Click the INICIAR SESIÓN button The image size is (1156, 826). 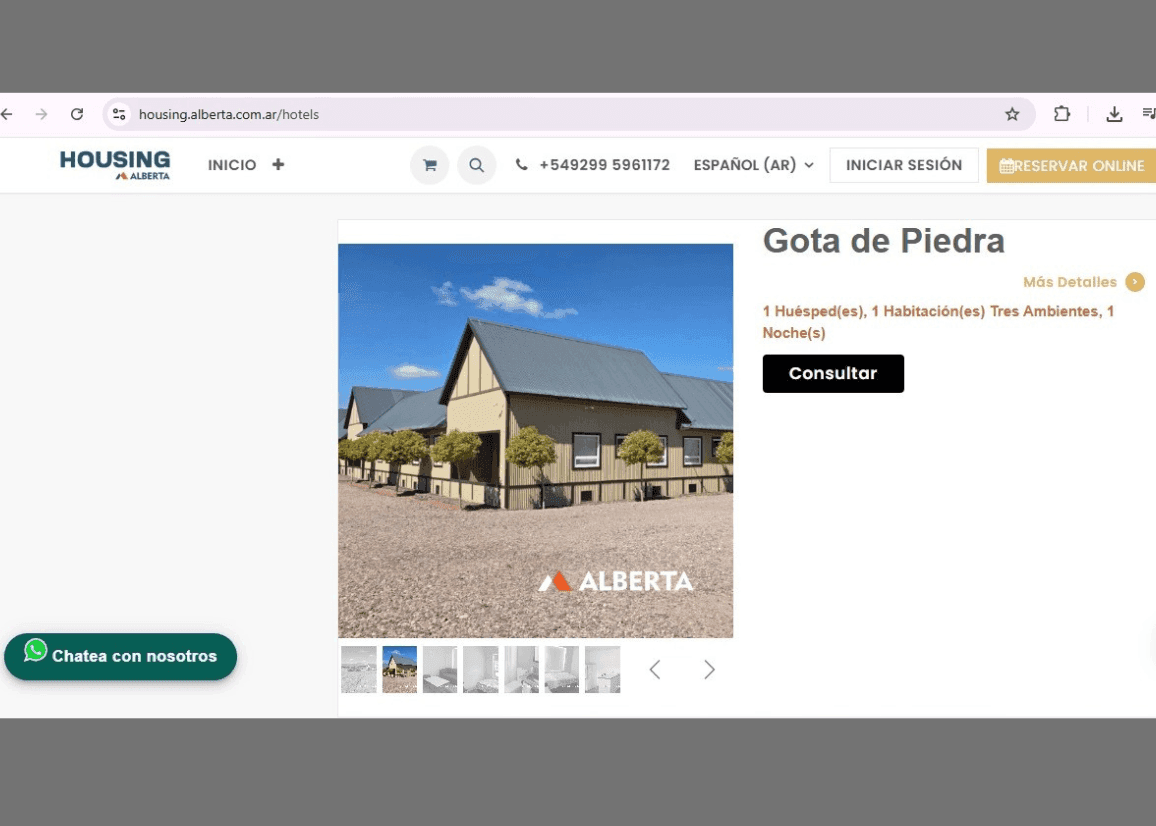tap(903, 165)
